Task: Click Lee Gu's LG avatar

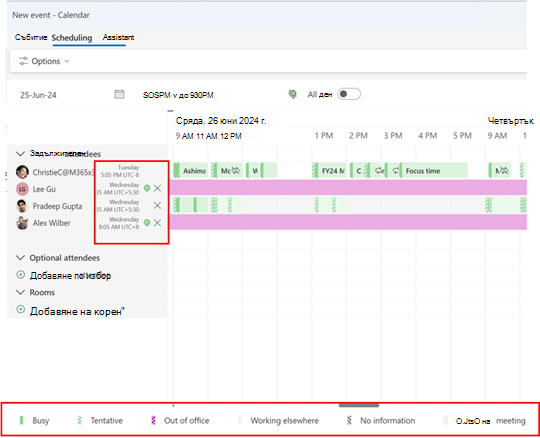Action: [x=22, y=189]
